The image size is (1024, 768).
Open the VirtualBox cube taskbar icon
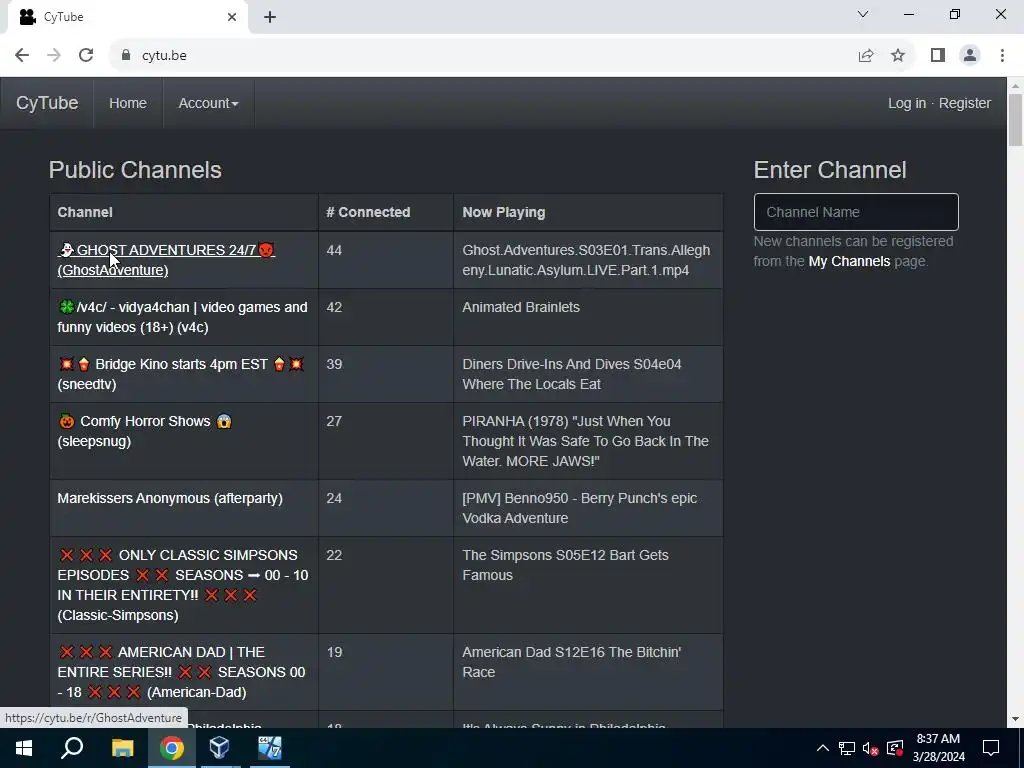(x=219, y=748)
